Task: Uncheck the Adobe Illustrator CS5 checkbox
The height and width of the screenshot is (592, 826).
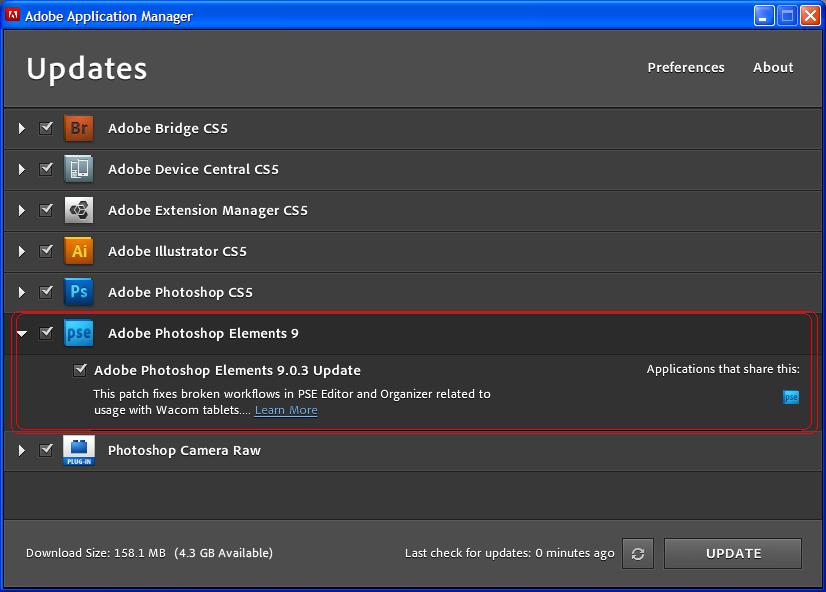Action: pyautogui.click(x=46, y=251)
